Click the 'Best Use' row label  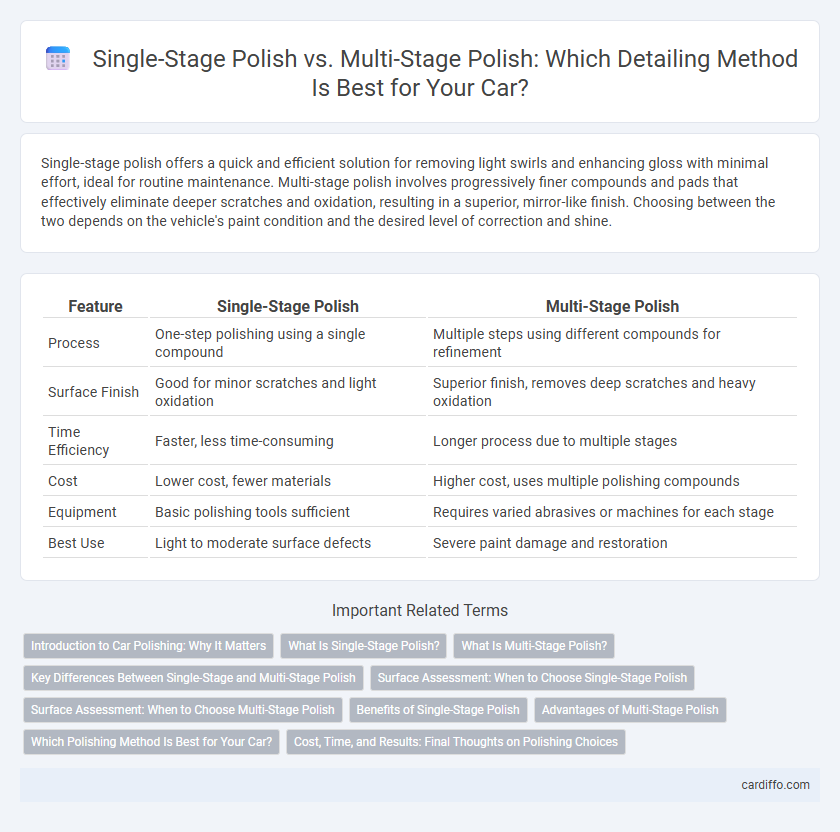coord(76,543)
